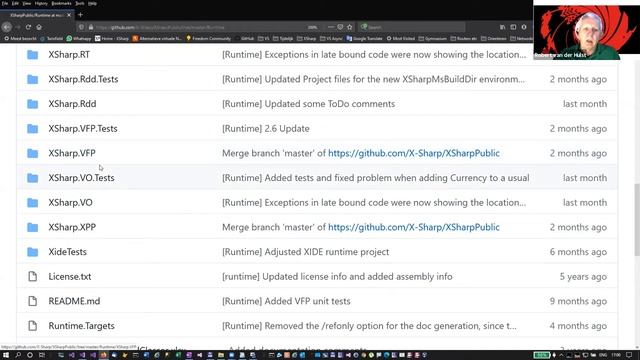Open the XSharp.VFP.Tests folder
Screen dimensions: 640x360
(83, 129)
